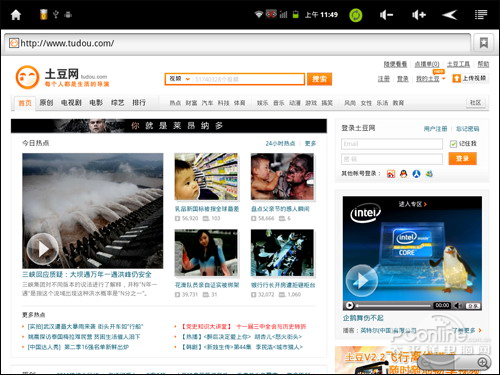Image resolution: width=500 pixels, height=375 pixels.
Task: Open the 视频 search category dropdown
Action: [179, 79]
